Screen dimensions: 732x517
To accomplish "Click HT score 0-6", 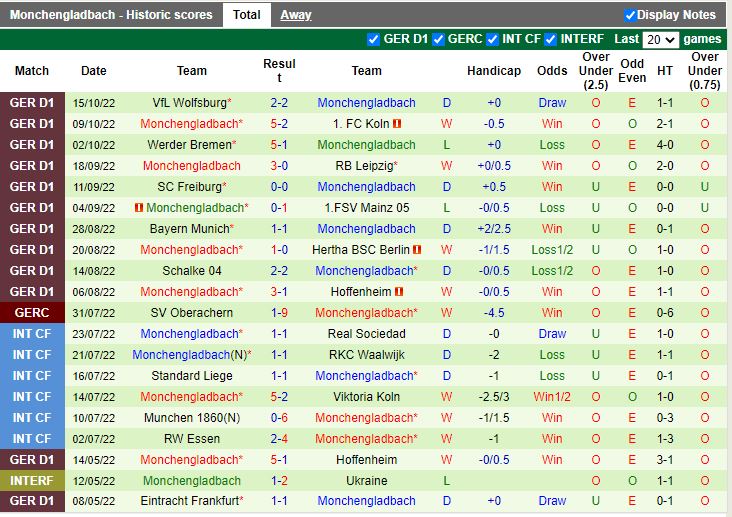I will click(x=665, y=313).
